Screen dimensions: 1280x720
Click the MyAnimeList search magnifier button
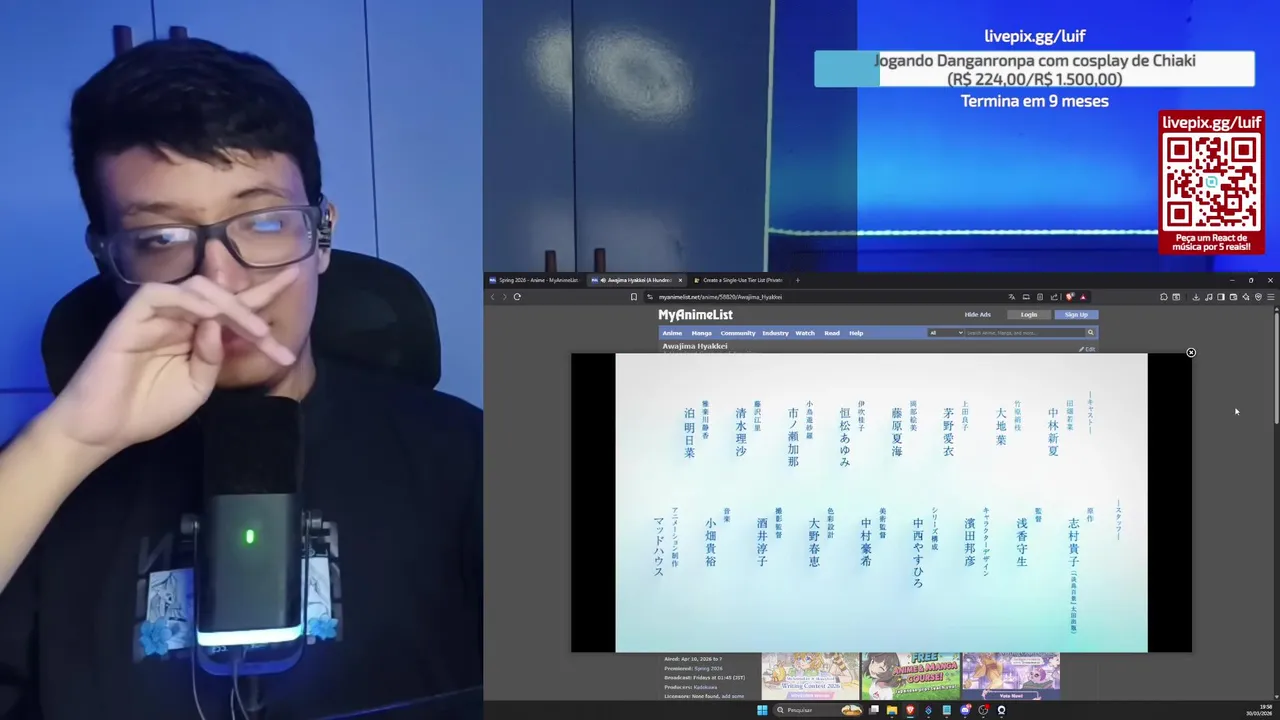point(1091,333)
